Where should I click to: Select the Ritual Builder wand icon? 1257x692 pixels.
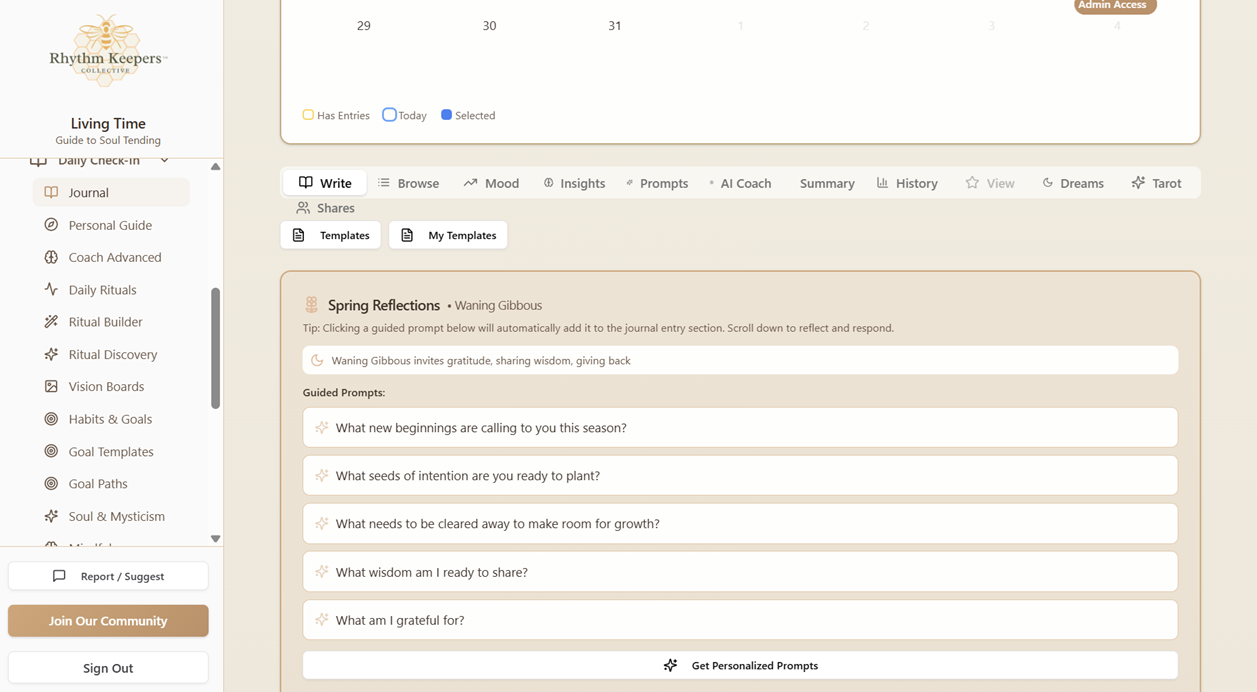pos(51,322)
